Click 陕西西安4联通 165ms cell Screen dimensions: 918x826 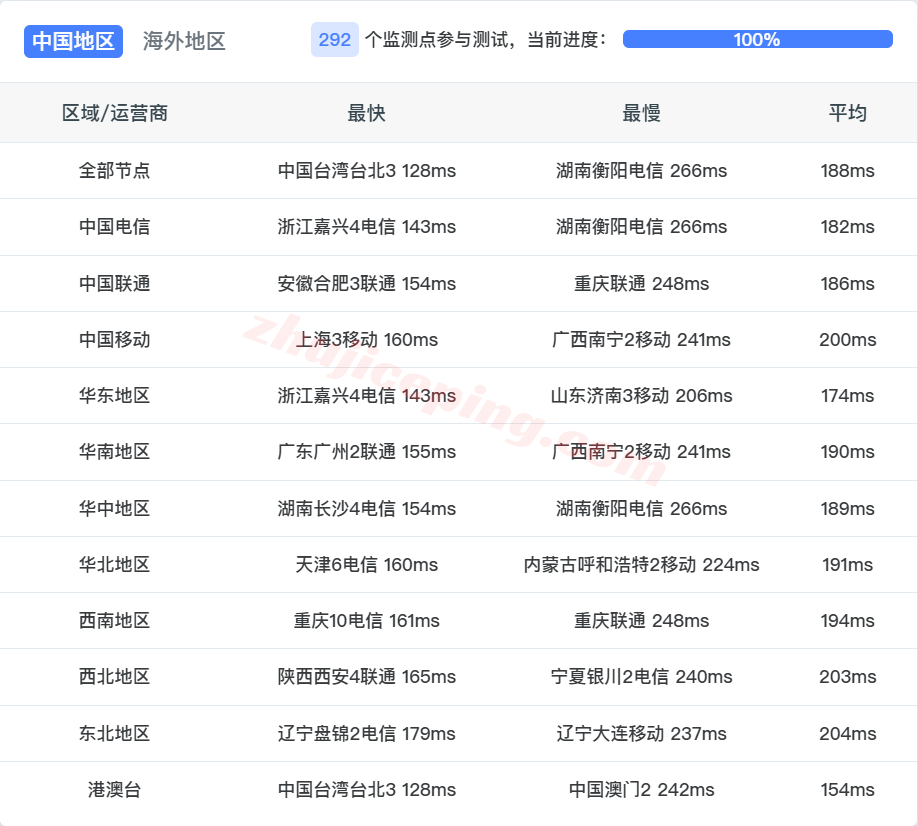point(366,677)
